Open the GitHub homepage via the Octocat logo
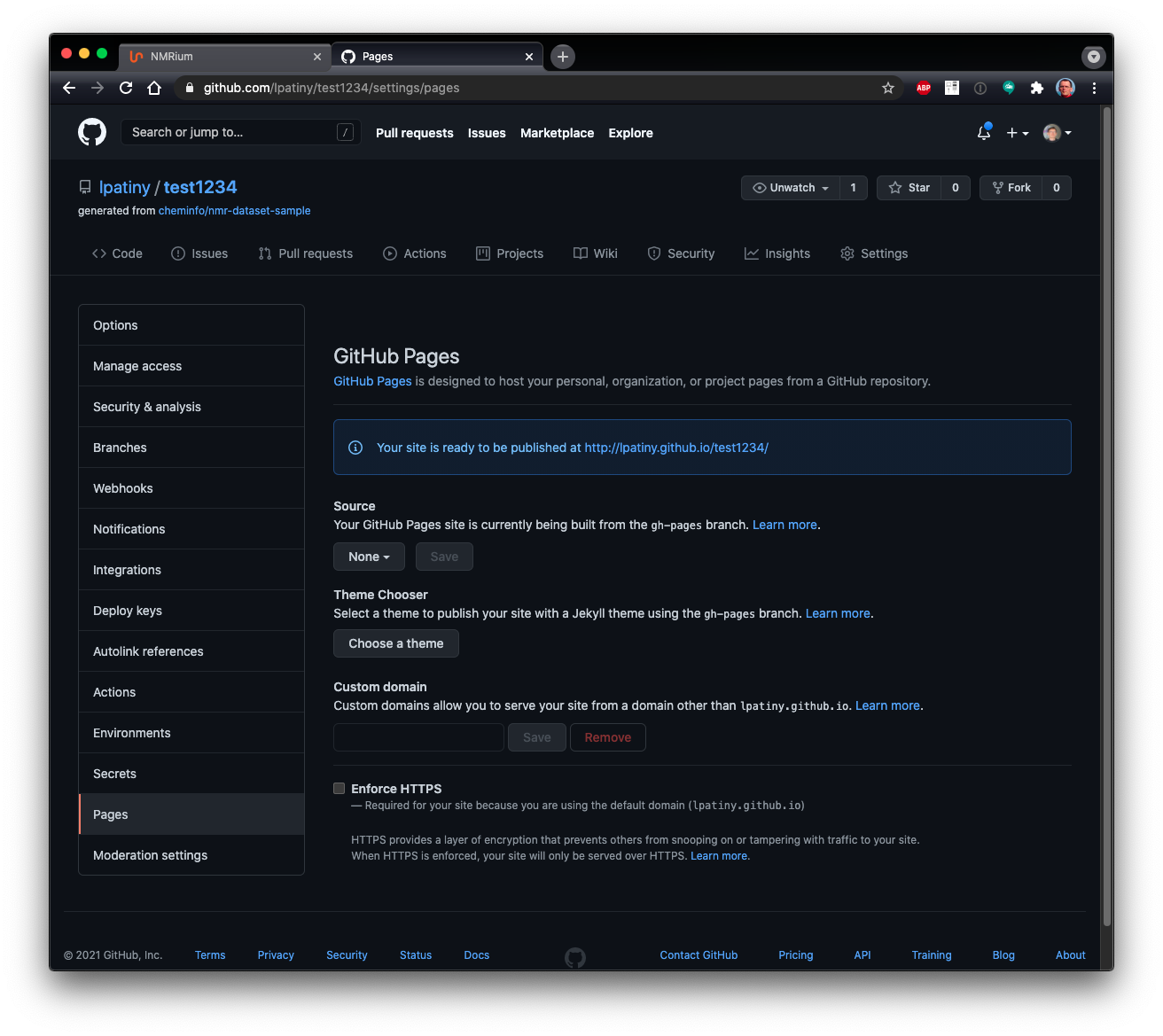The width and height of the screenshot is (1163, 1036). pos(91,131)
